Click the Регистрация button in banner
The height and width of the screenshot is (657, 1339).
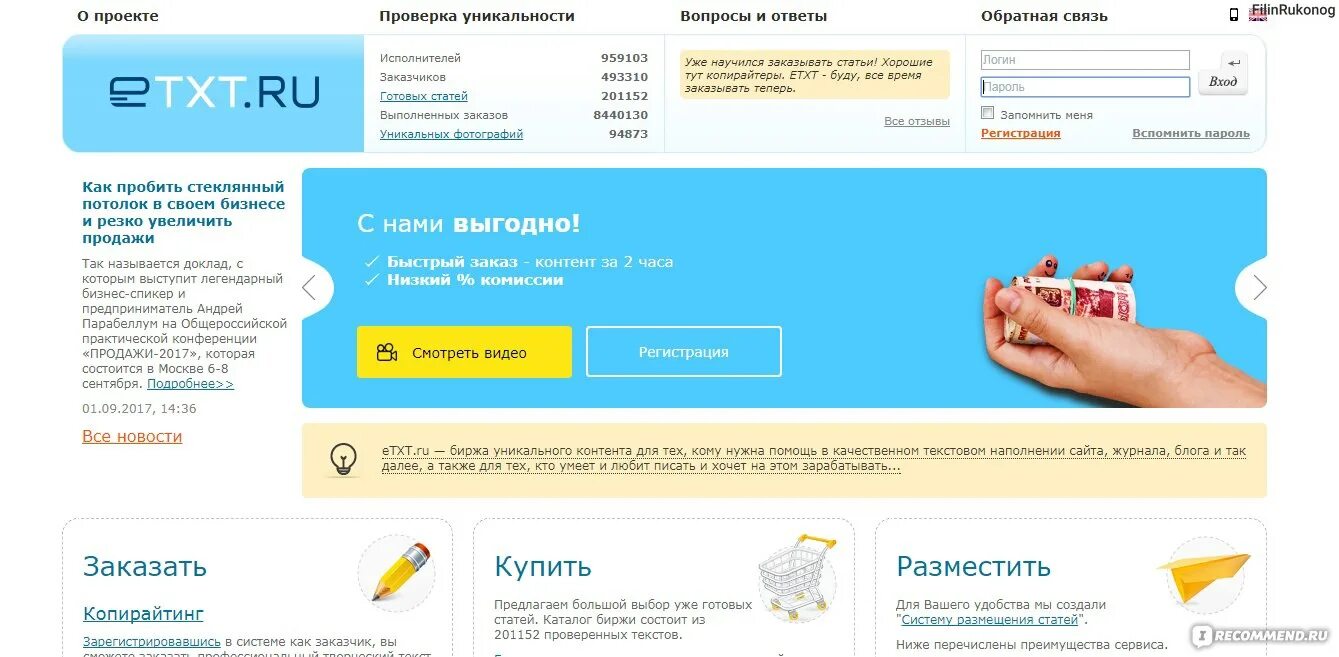pos(684,352)
